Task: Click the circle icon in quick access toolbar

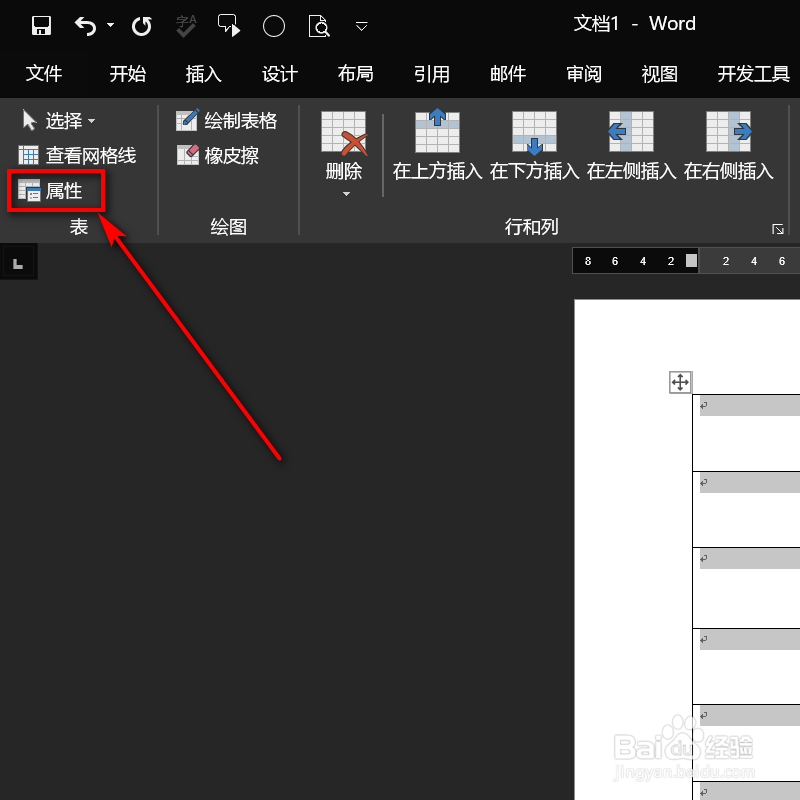Action: [273, 26]
